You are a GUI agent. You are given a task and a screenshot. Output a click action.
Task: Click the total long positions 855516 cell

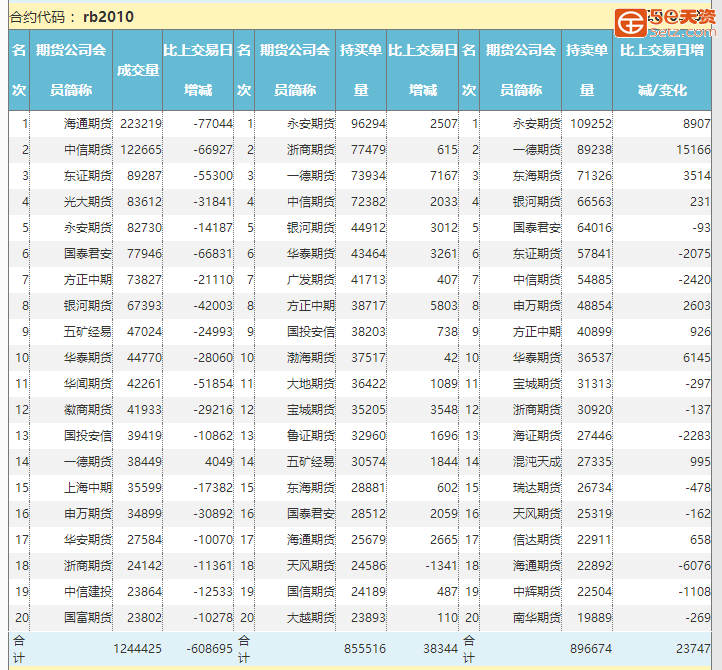364,649
